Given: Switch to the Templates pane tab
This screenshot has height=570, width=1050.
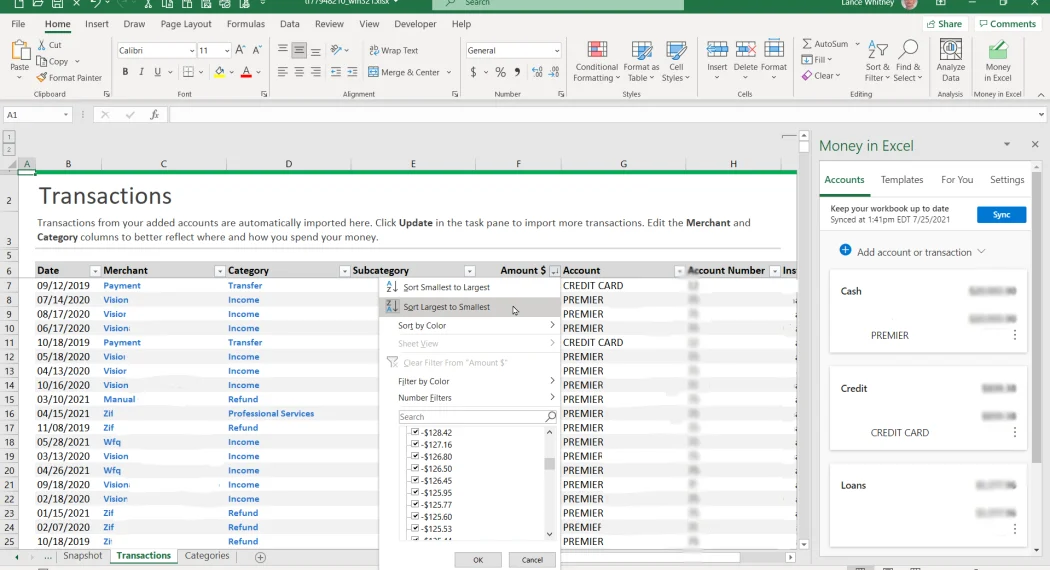Looking at the screenshot, I should pyautogui.click(x=901, y=180).
